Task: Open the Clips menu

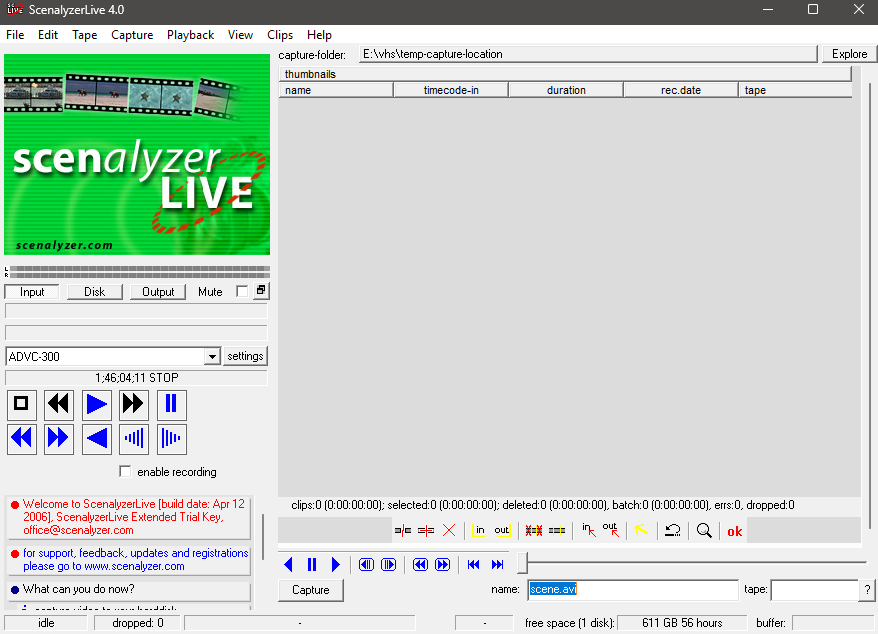Action: coord(280,35)
